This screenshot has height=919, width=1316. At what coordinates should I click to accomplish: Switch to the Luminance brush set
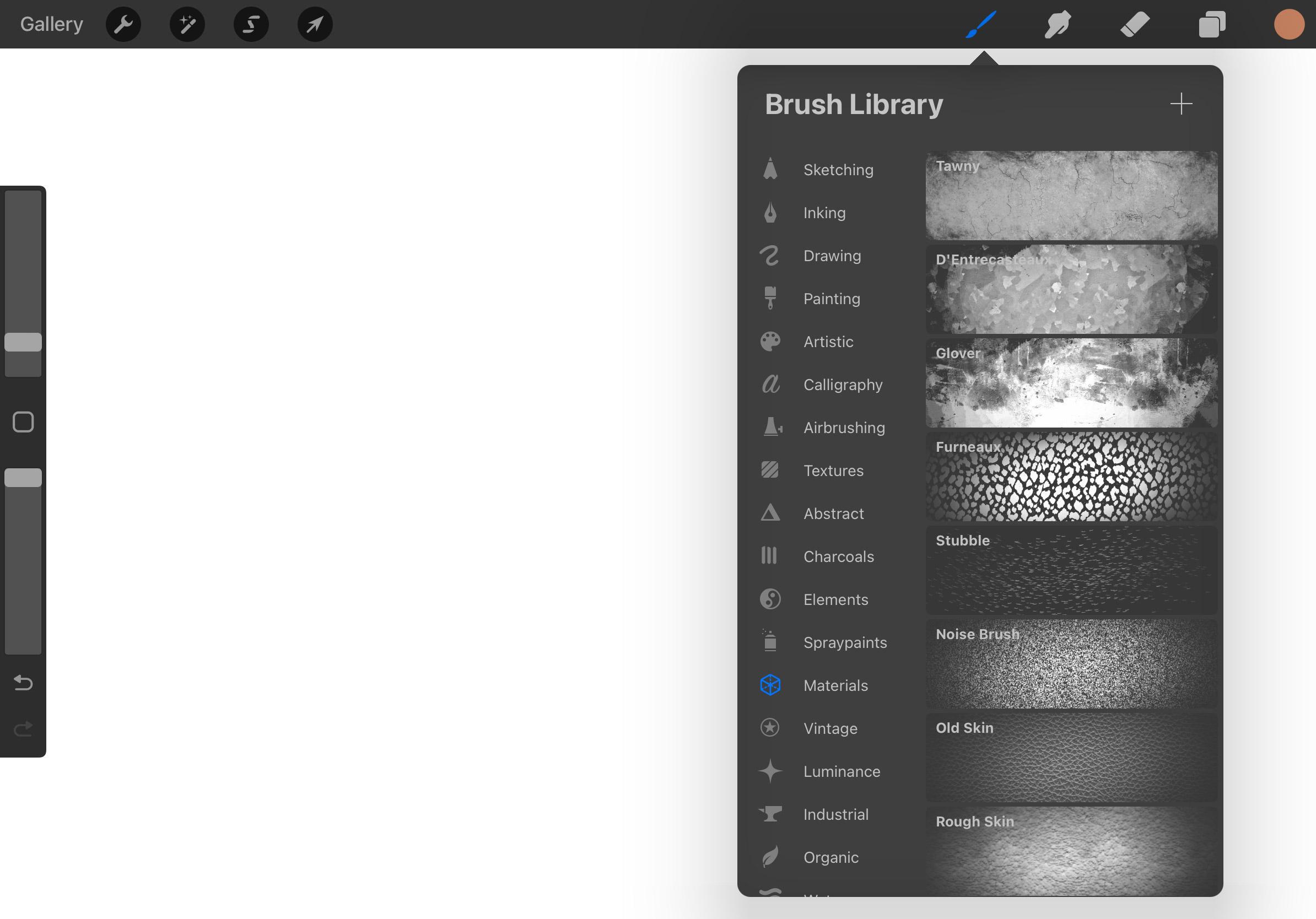(842, 772)
